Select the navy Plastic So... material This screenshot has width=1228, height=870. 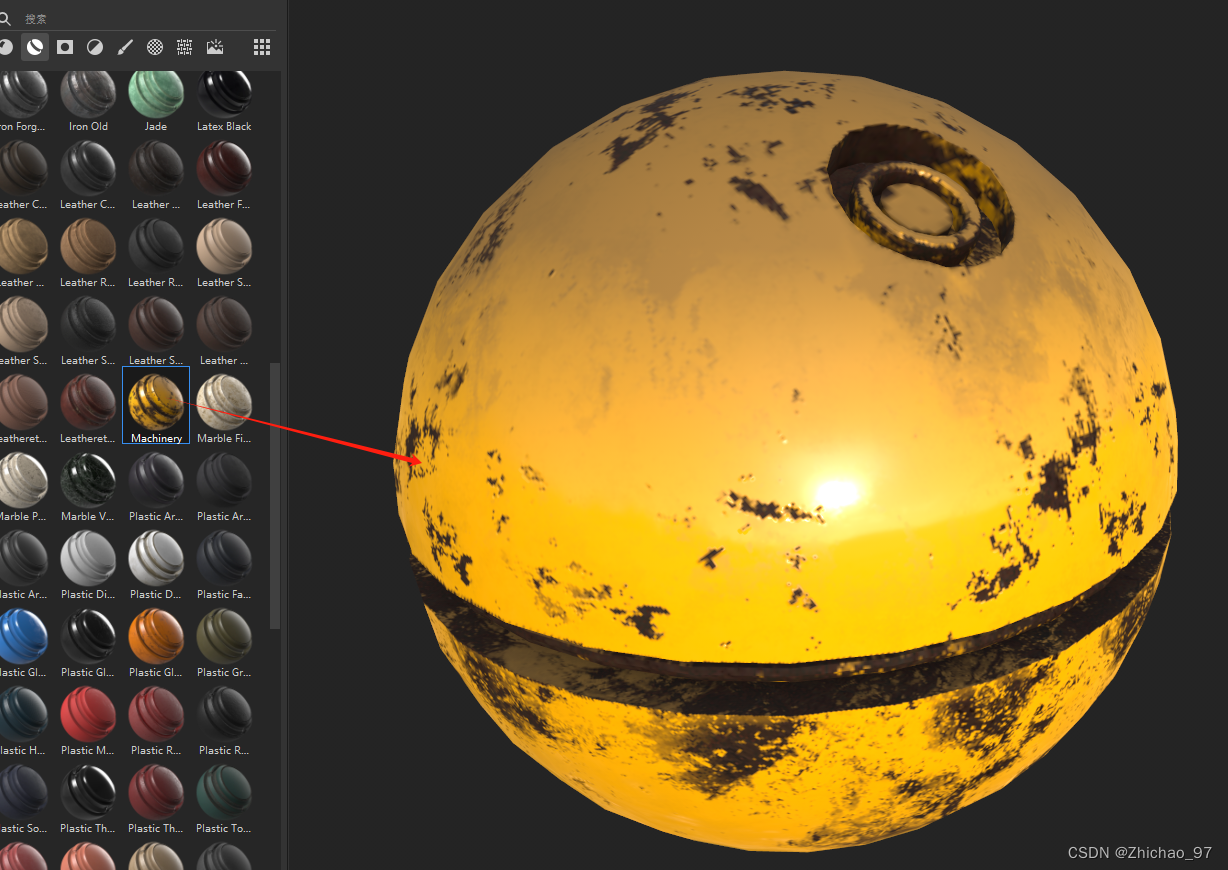tap(22, 800)
